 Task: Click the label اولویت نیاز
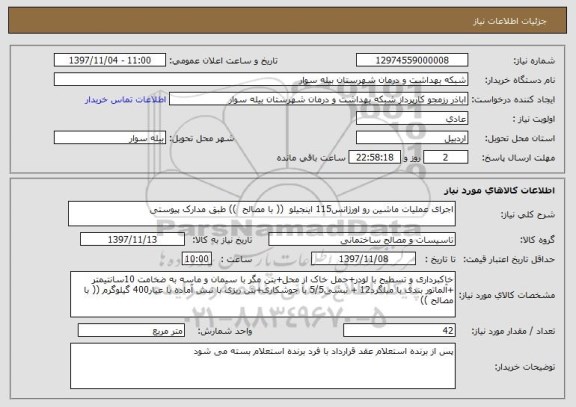click(534, 119)
